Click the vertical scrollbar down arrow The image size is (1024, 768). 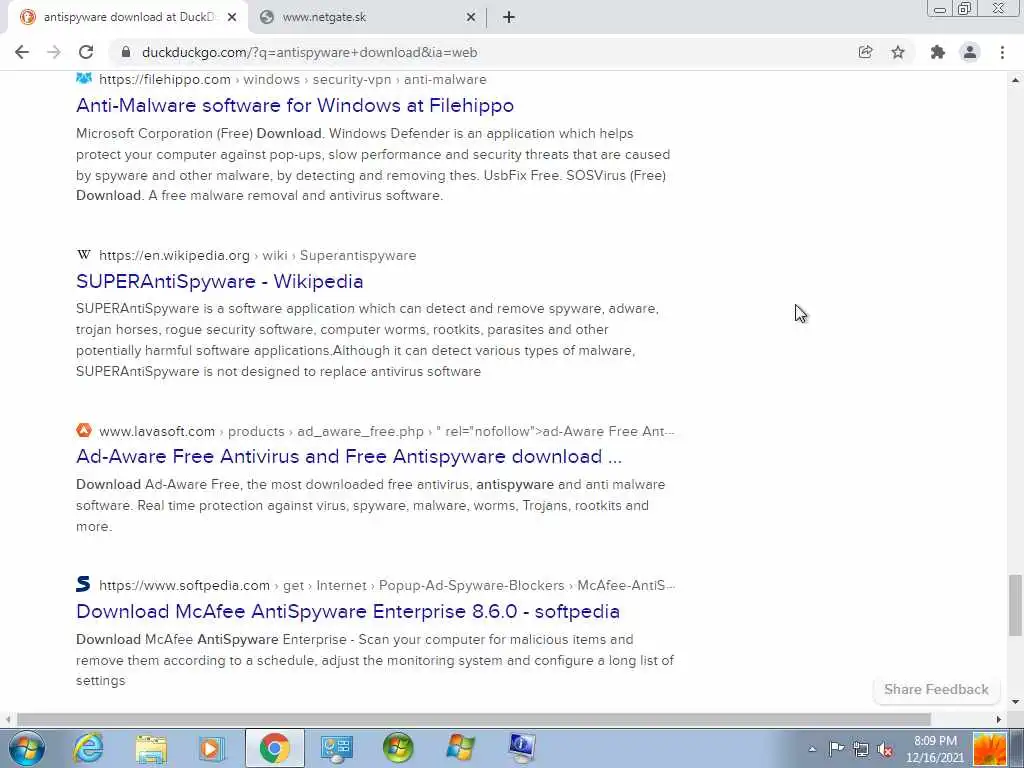[x=1015, y=702]
